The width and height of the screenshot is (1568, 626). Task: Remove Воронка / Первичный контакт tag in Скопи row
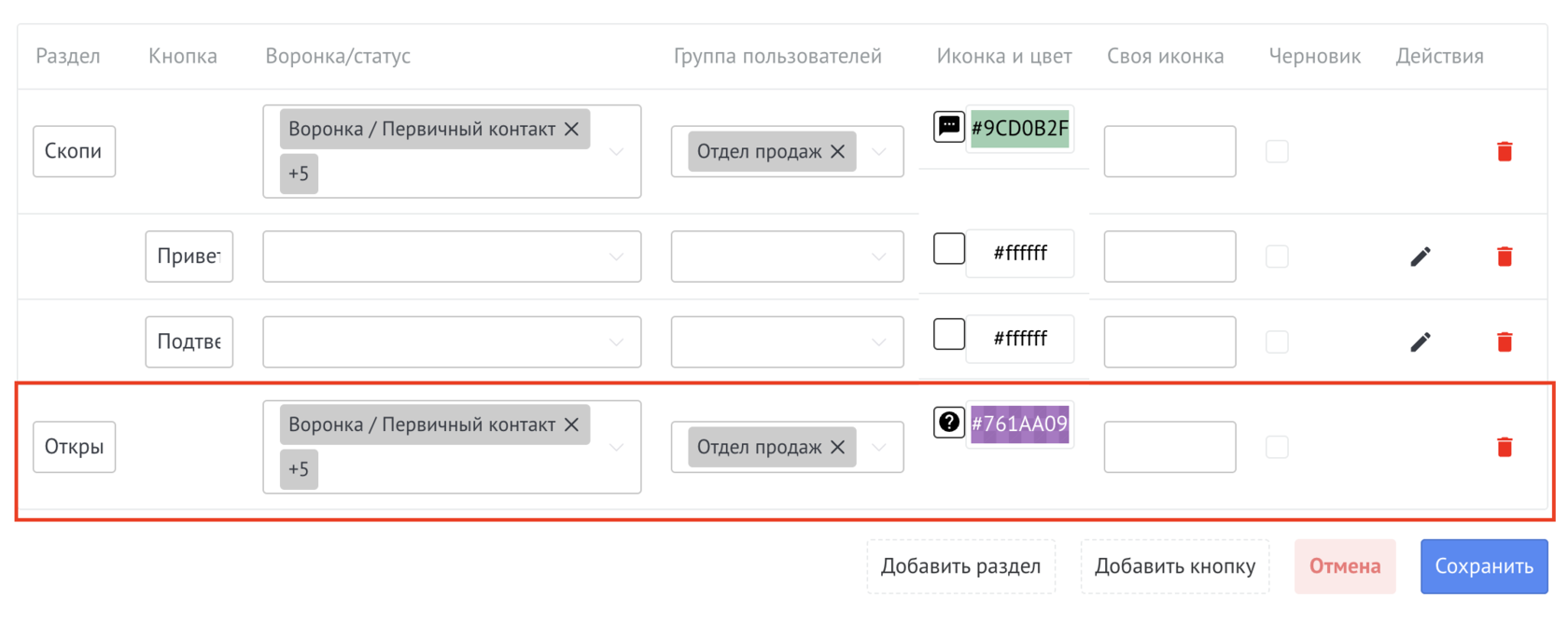[571, 129]
